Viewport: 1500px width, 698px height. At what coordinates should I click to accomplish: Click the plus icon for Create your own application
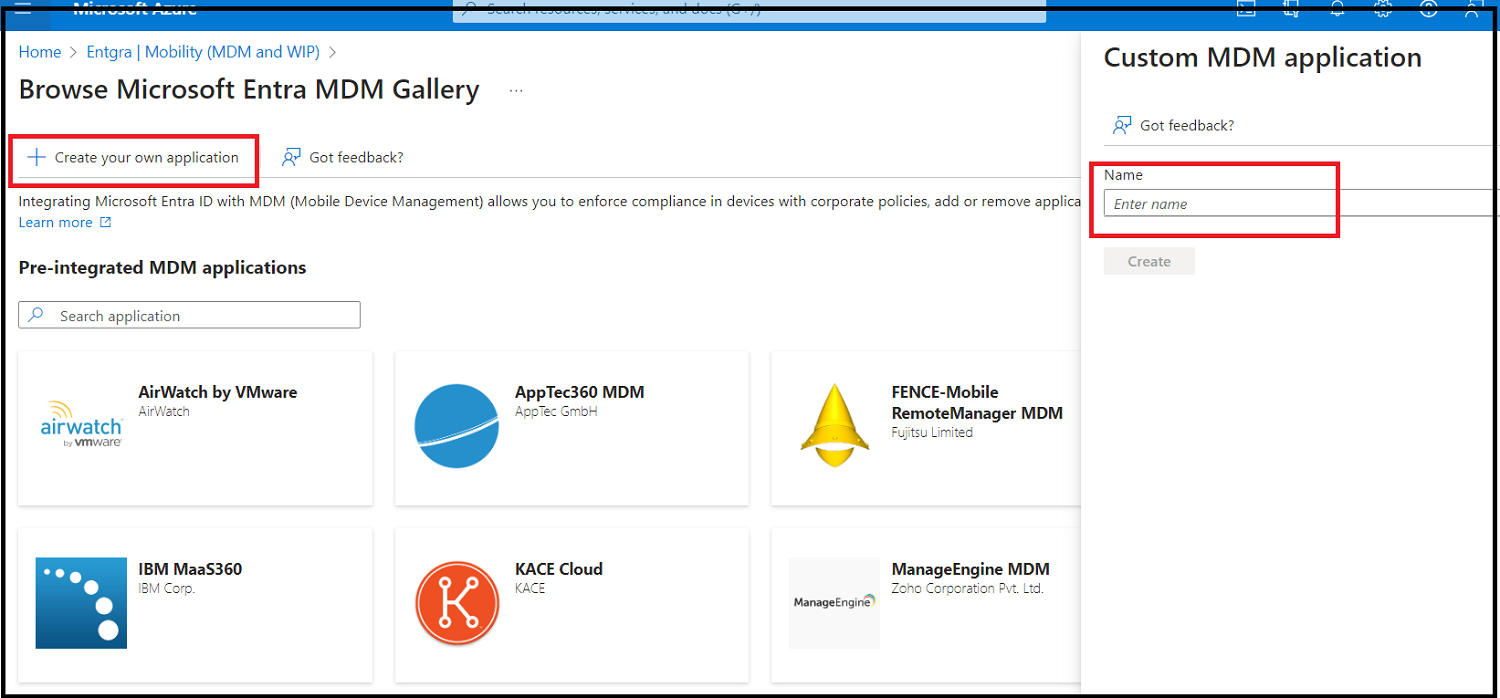point(36,157)
